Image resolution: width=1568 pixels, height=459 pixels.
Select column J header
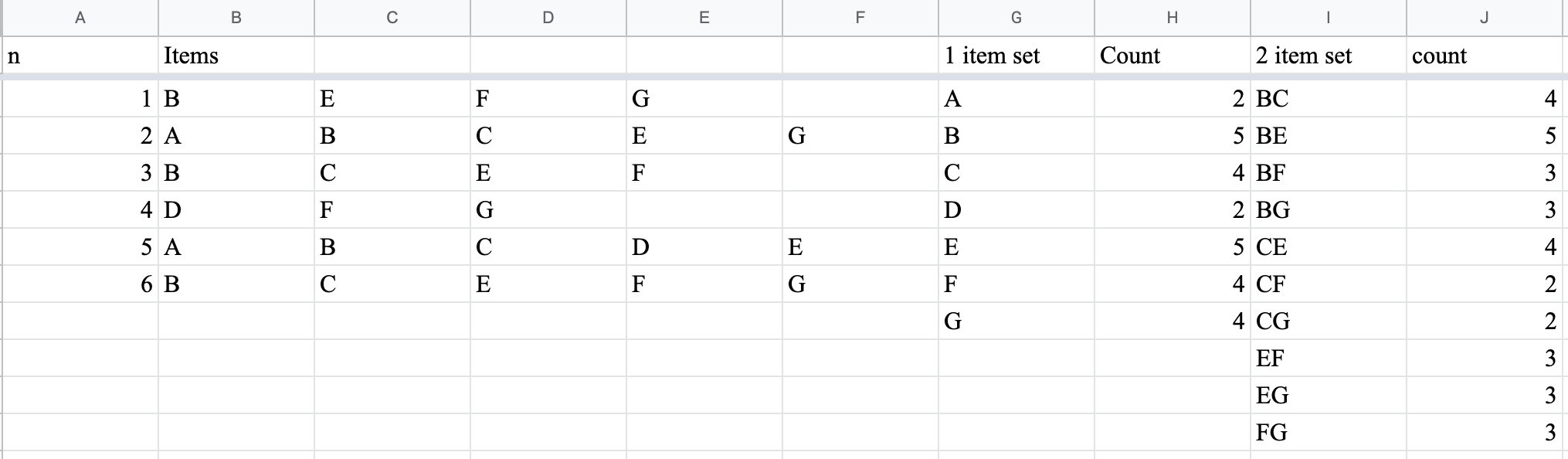(1485, 18)
